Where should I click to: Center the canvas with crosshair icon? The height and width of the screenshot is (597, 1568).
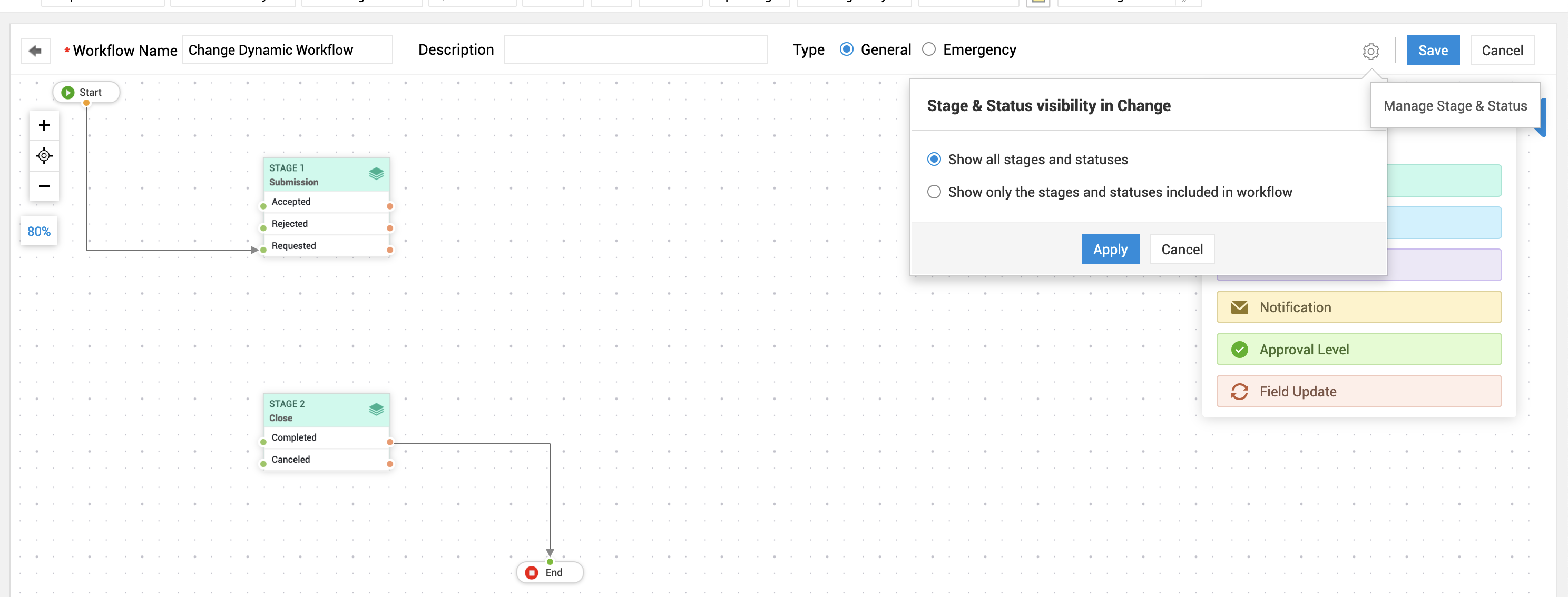pos(44,156)
